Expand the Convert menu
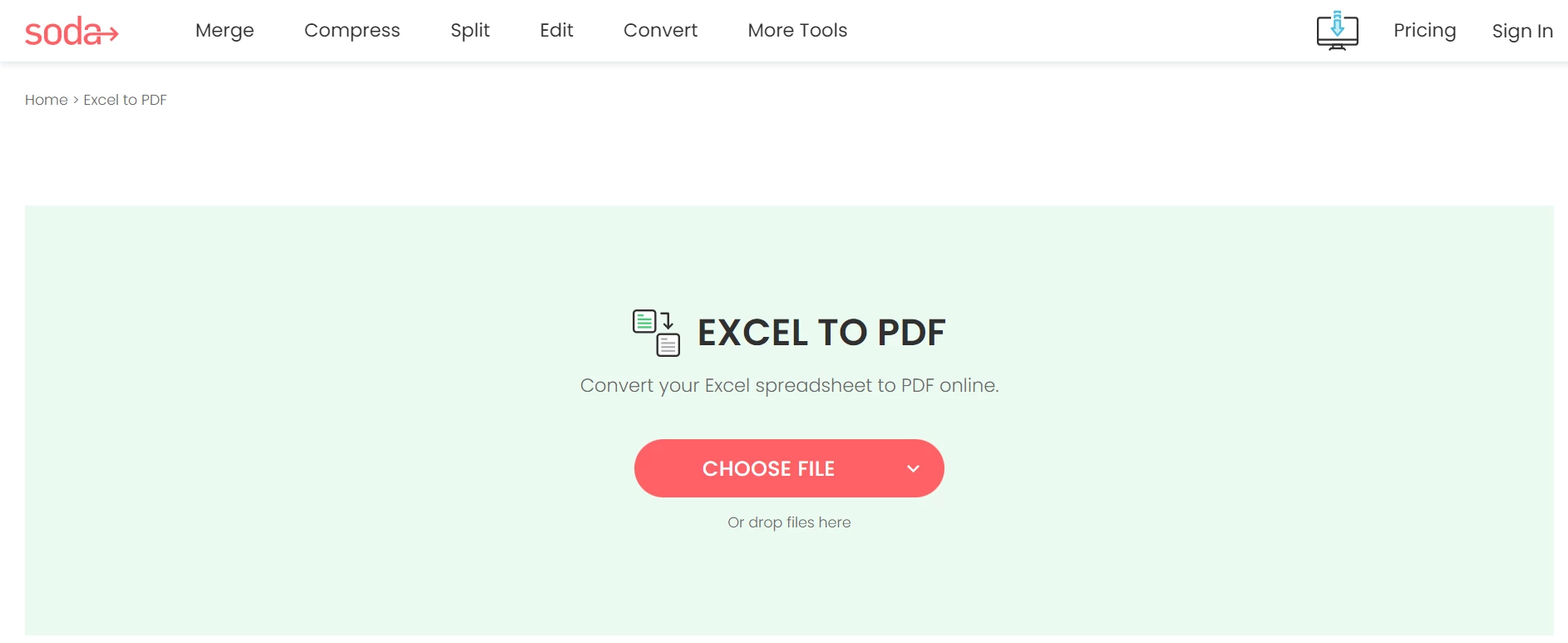Viewport: 1568px width, 643px height. coord(660,31)
